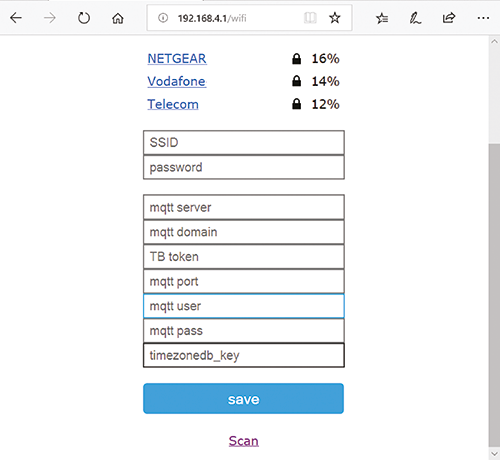This screenshot has width=500, height=460.
Task: Open the browser home page icon
Action: coord(118,18)
